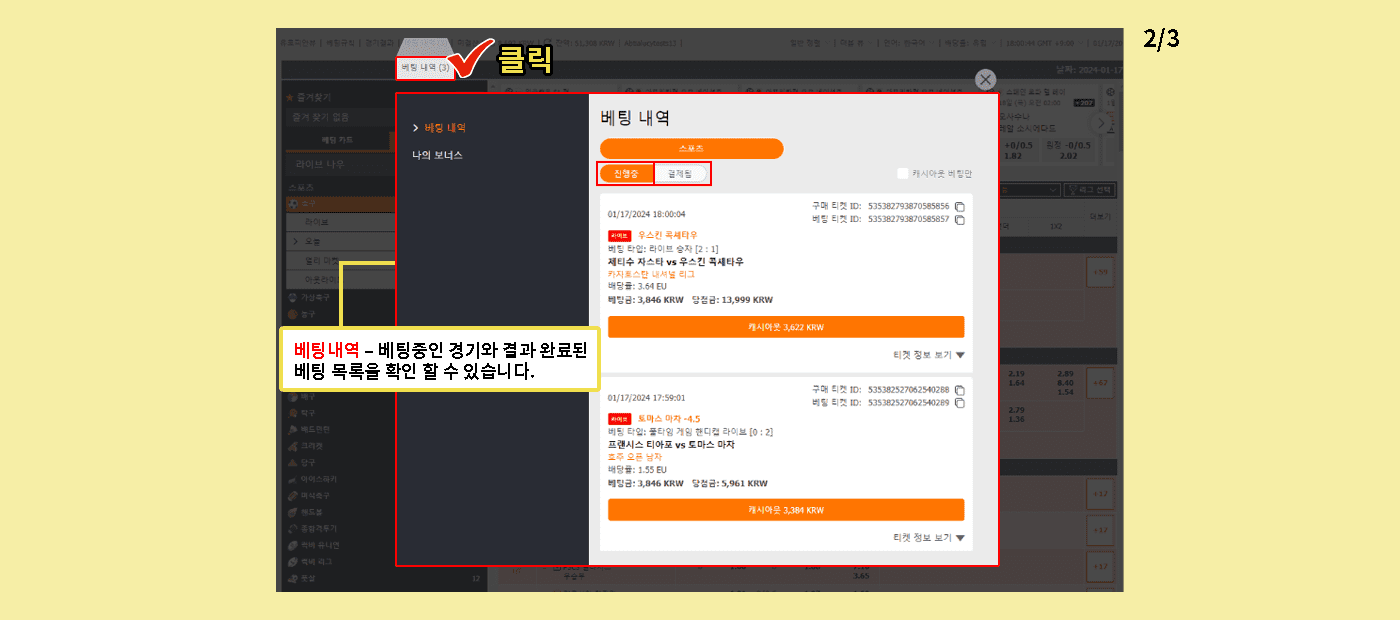Expand 티켓 정보 보기 for second bet
1400x620 pixels.
[x=929, y=538]
